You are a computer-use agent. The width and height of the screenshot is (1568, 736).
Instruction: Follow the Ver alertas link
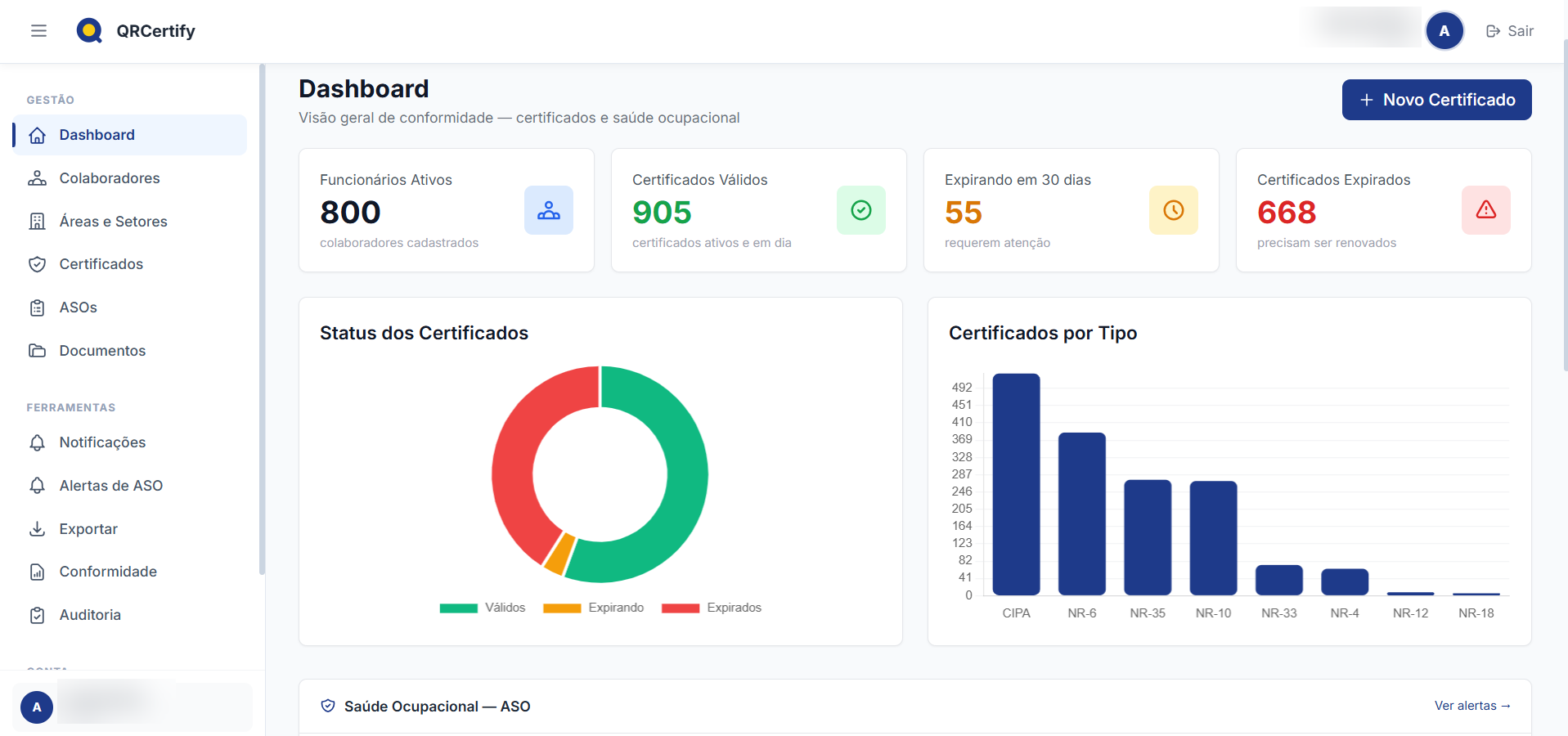pyautogui.click(x=1472, y=706)
